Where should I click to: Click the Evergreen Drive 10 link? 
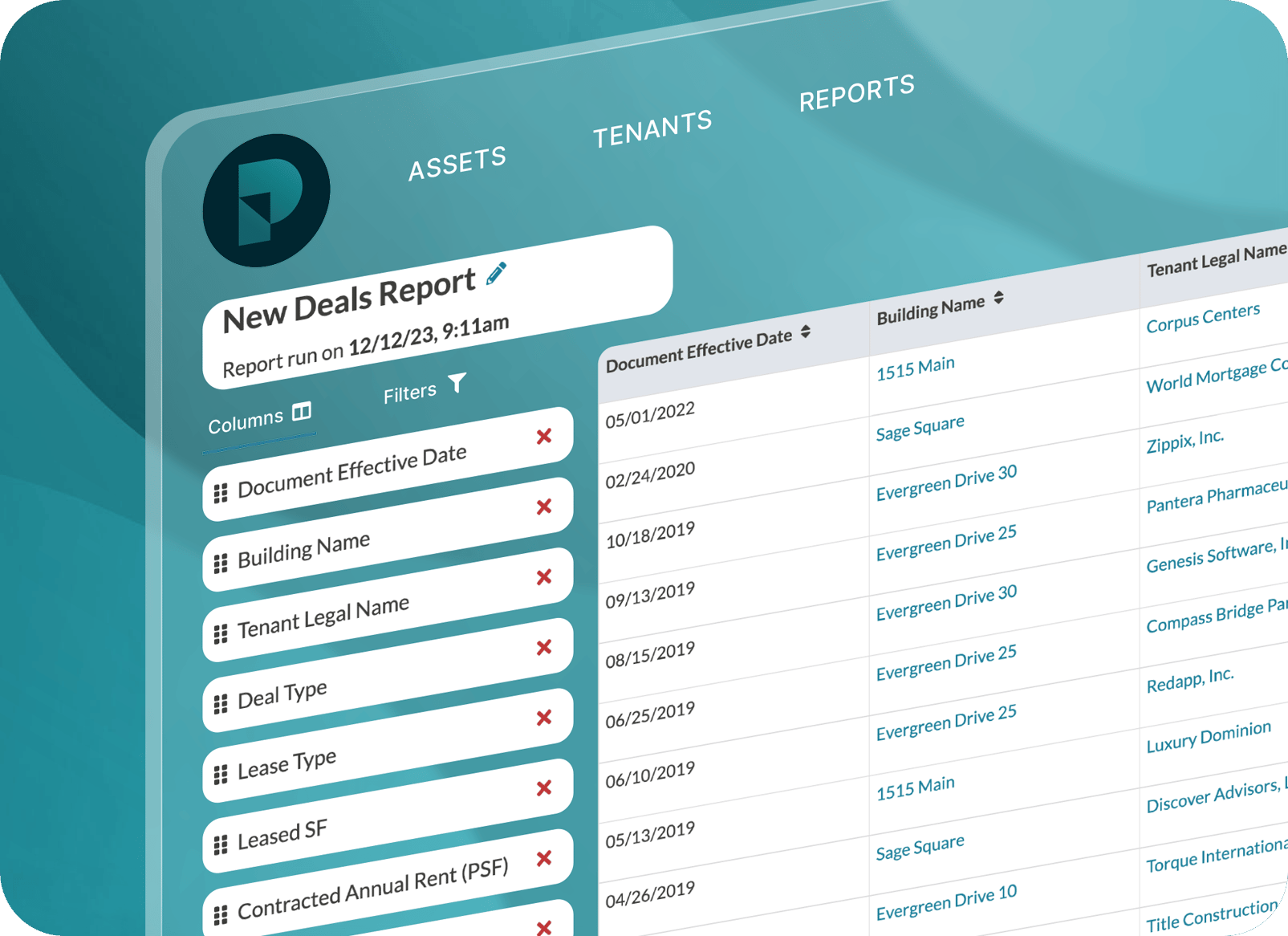click(x=945, y=902)
